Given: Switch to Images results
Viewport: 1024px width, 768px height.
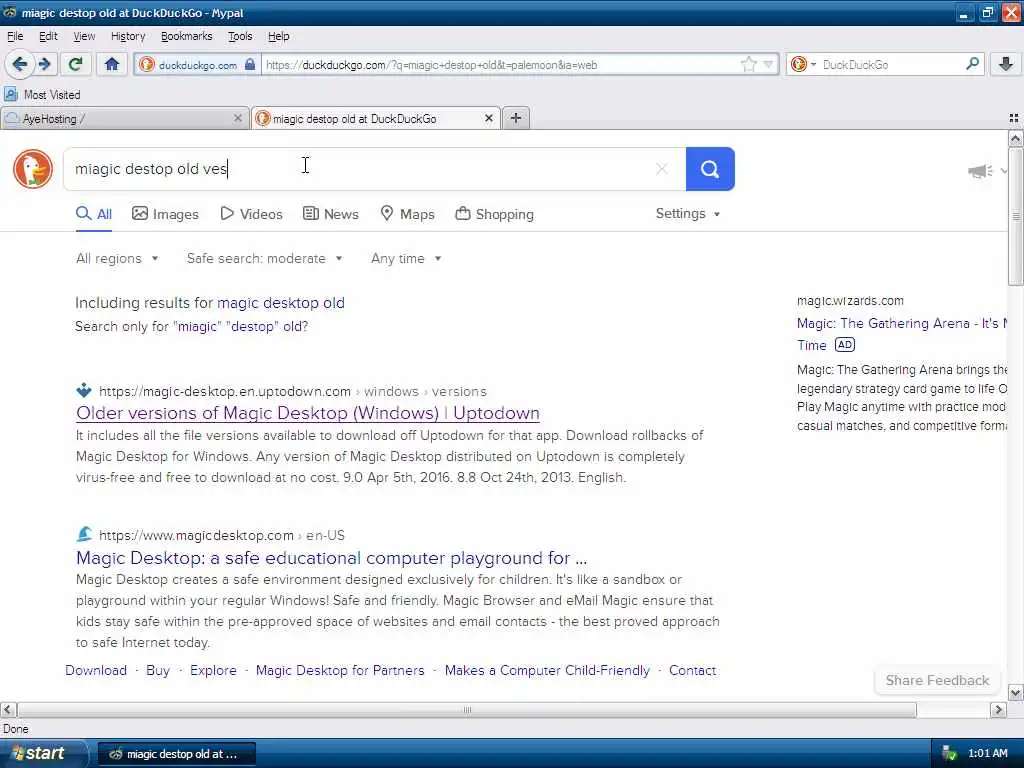Looking at the screenshot, I should click(x=165, y=214).
